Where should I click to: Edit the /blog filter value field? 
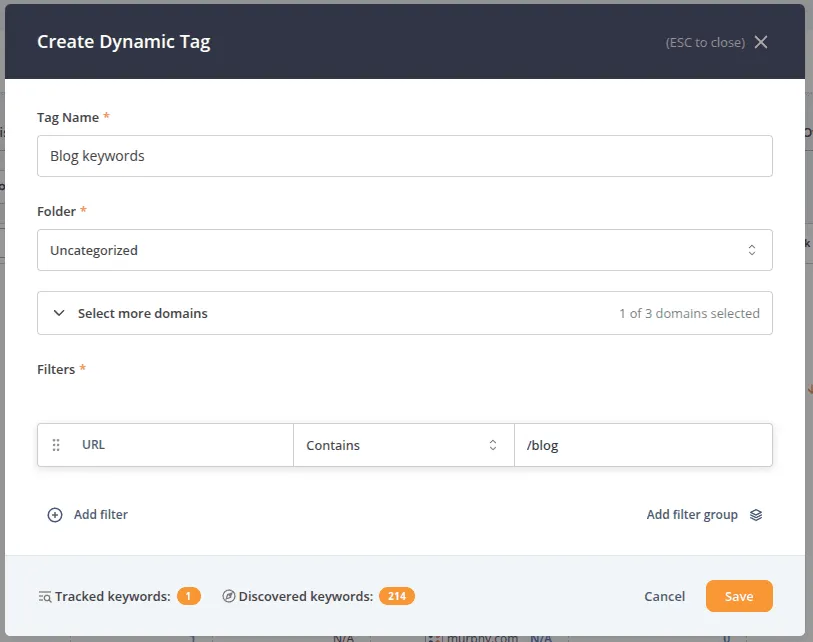pos(643,445)
